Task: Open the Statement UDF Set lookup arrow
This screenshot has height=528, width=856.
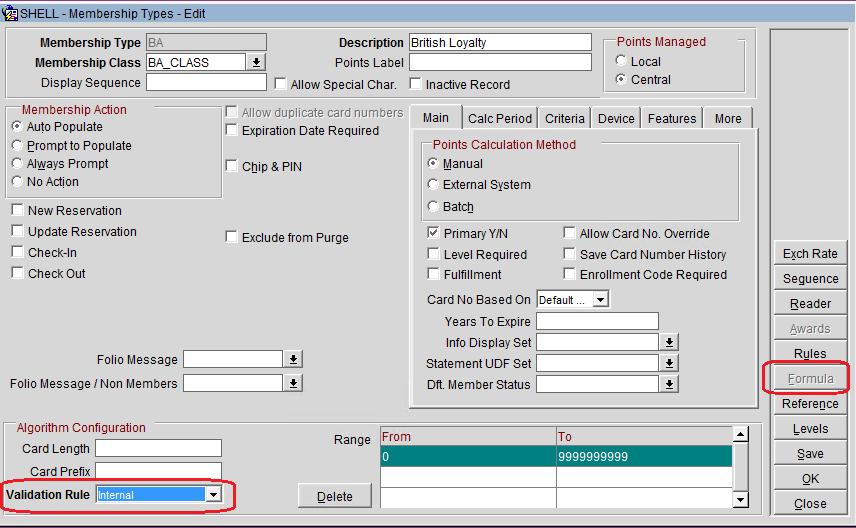Action: tap(670, 363)
